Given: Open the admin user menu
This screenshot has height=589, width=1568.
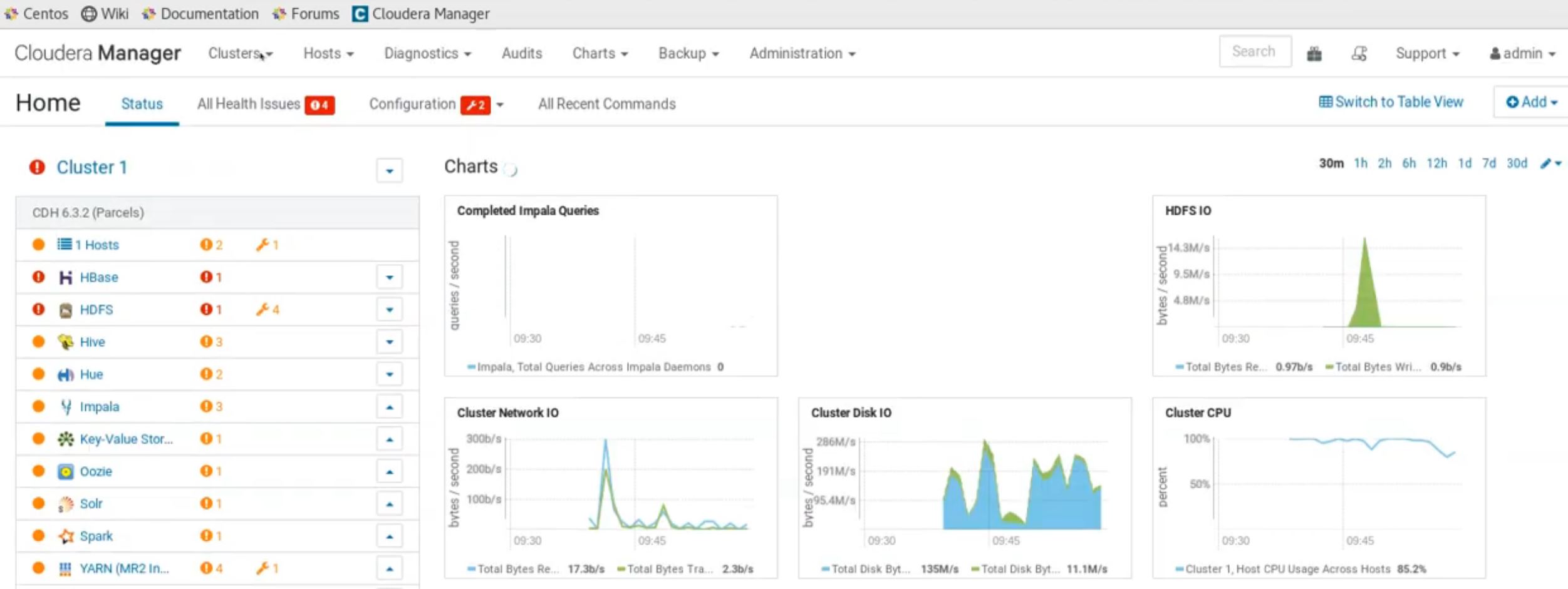Looking at the screenshot, I should click(x=1522, y=54).
